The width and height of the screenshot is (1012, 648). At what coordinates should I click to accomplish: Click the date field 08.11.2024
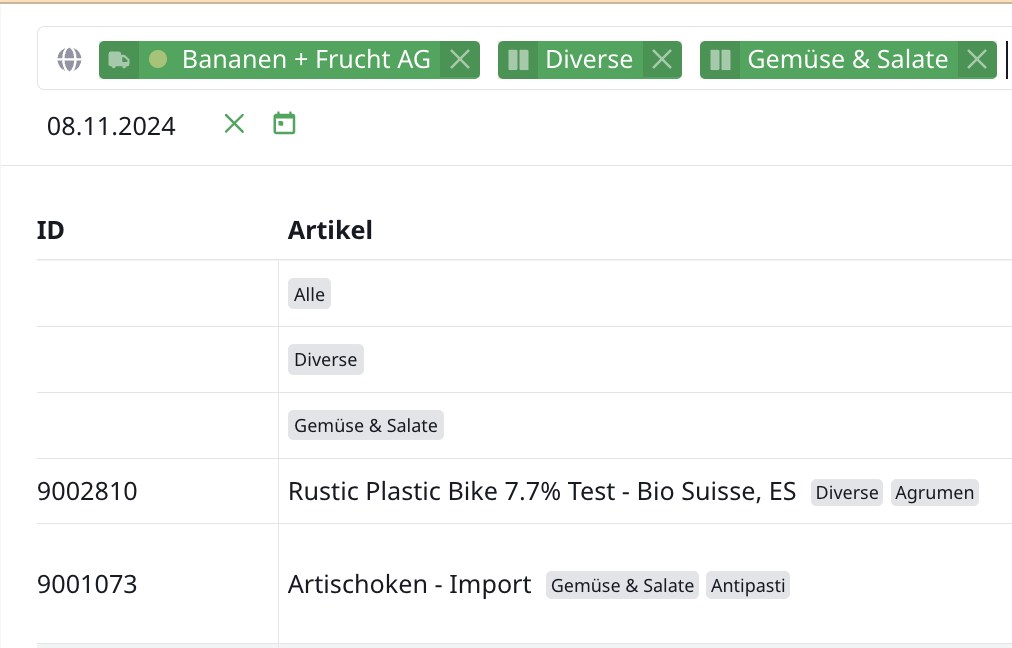click(111, 126)
